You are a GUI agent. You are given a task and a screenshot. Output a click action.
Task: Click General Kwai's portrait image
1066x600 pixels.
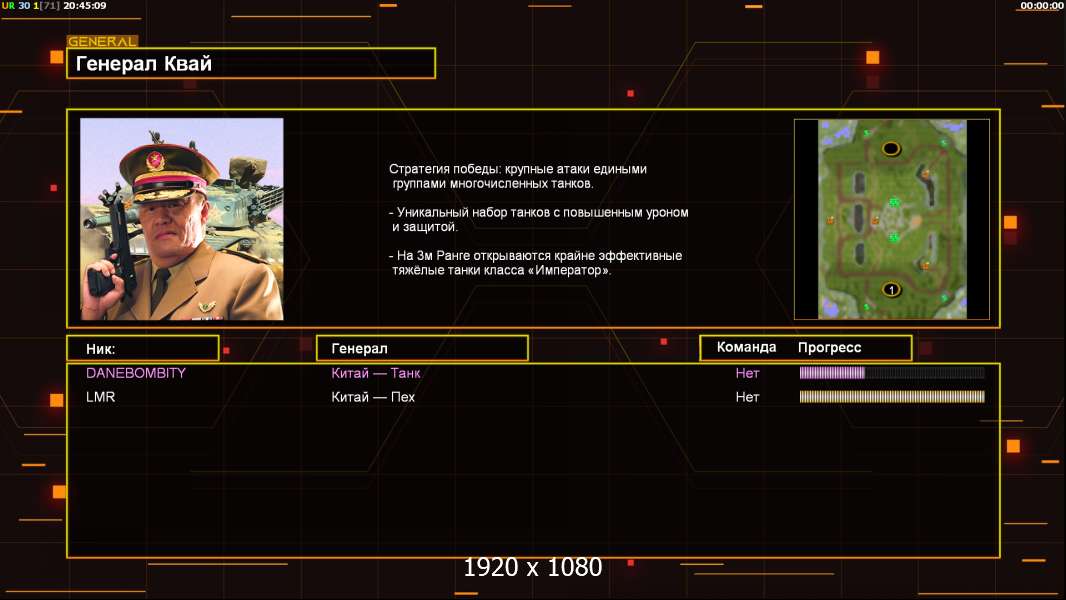click(x=182, y=219)
